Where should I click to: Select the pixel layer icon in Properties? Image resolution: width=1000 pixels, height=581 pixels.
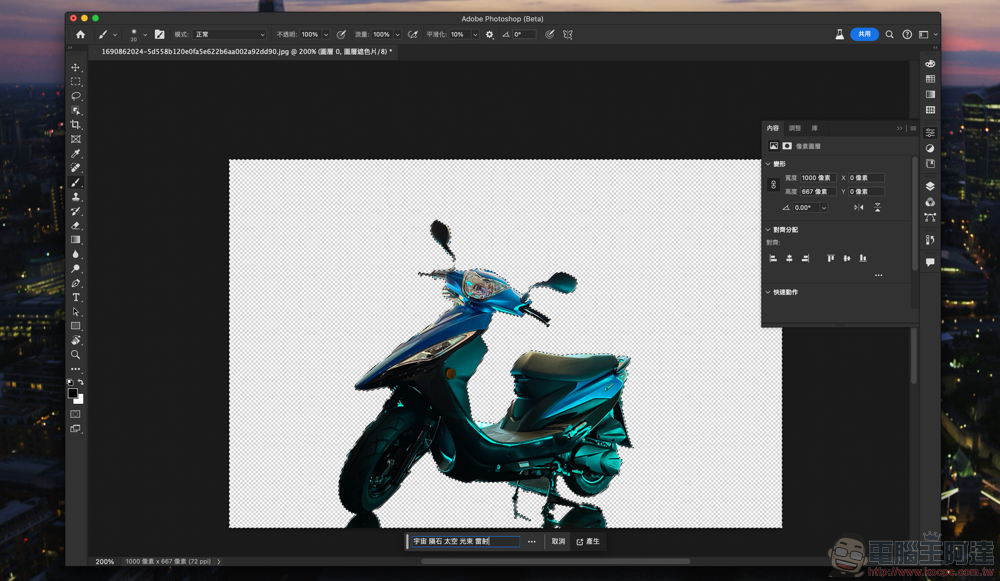774,146
